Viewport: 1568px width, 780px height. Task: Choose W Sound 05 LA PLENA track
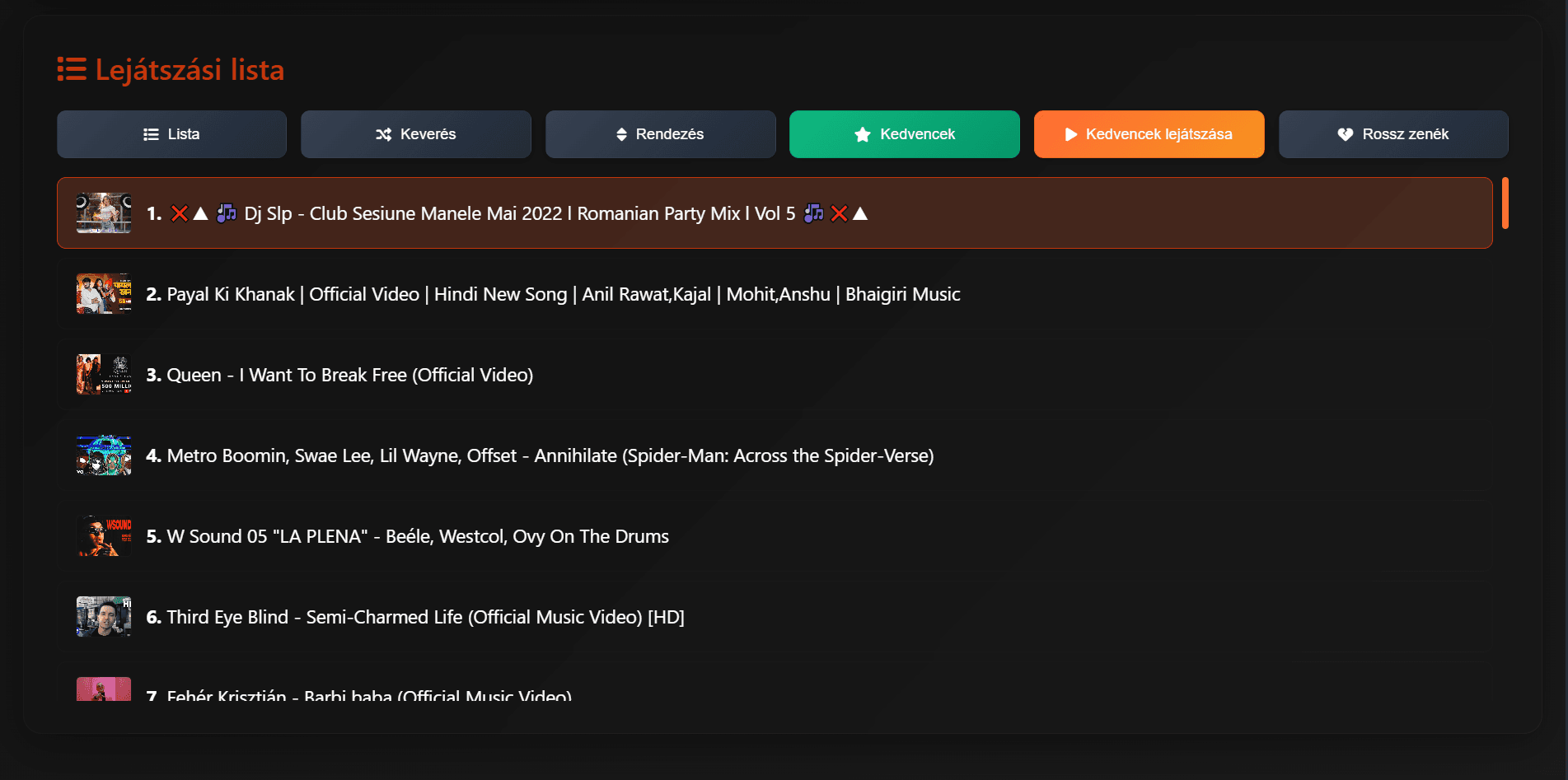(417, 536)
